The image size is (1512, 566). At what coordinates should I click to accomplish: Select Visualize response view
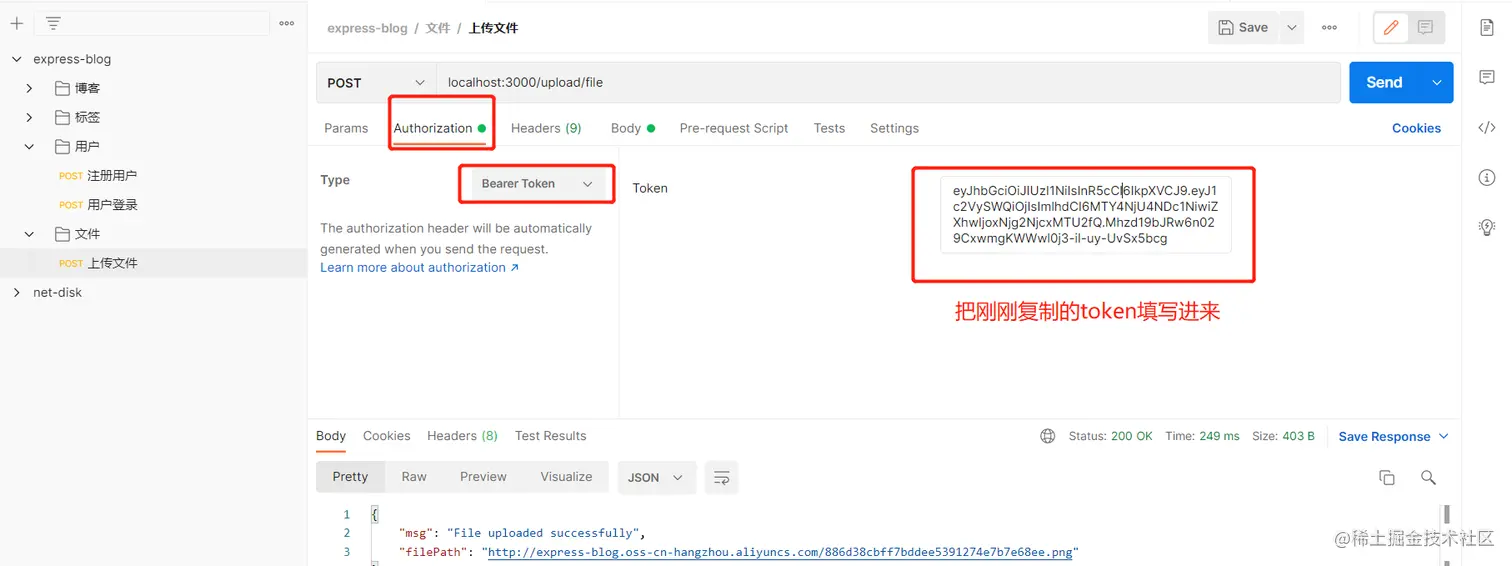pyautogui.click(x=566, y=477)
